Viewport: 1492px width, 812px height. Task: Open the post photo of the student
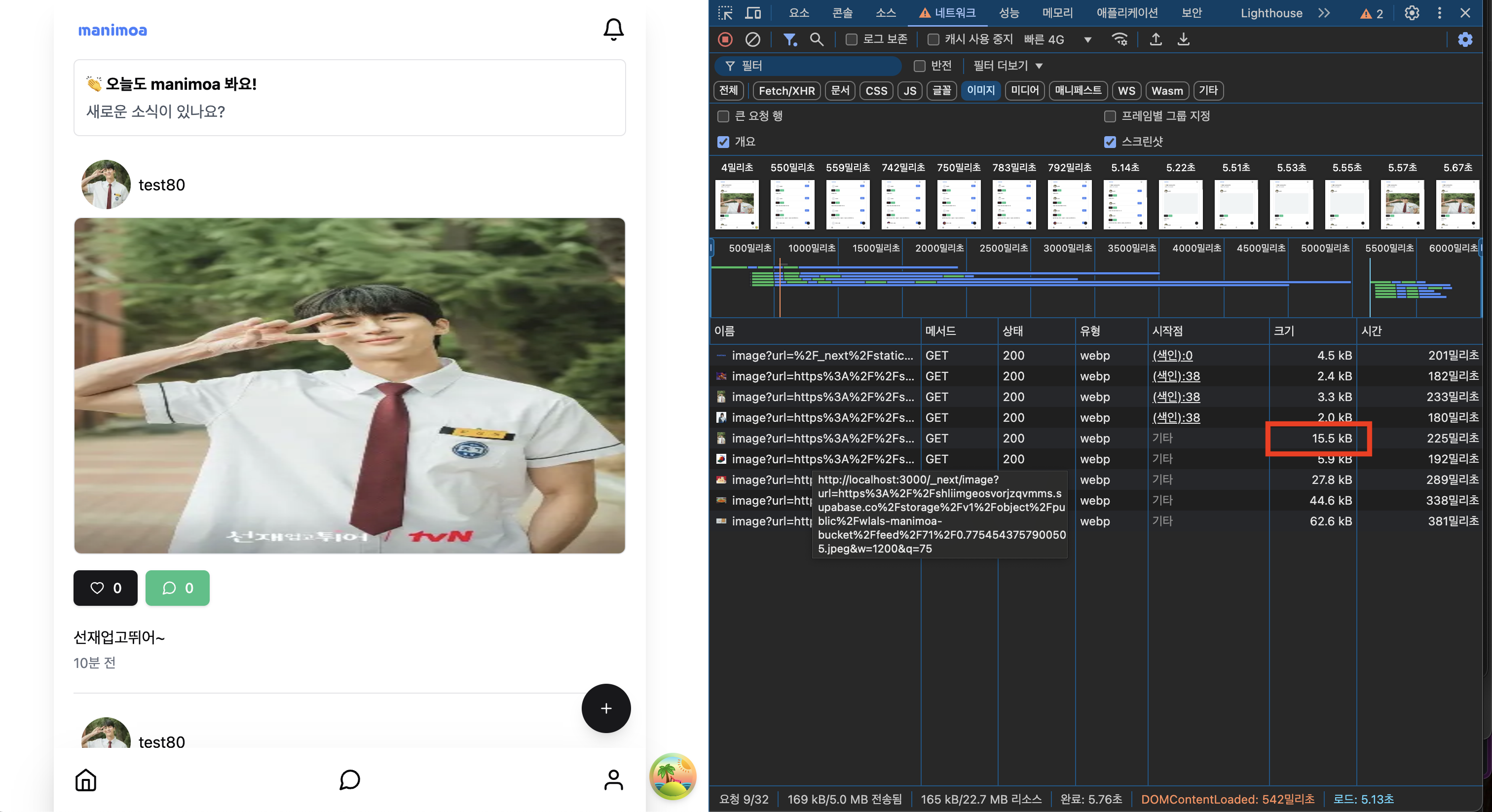[x=349, y=386]
